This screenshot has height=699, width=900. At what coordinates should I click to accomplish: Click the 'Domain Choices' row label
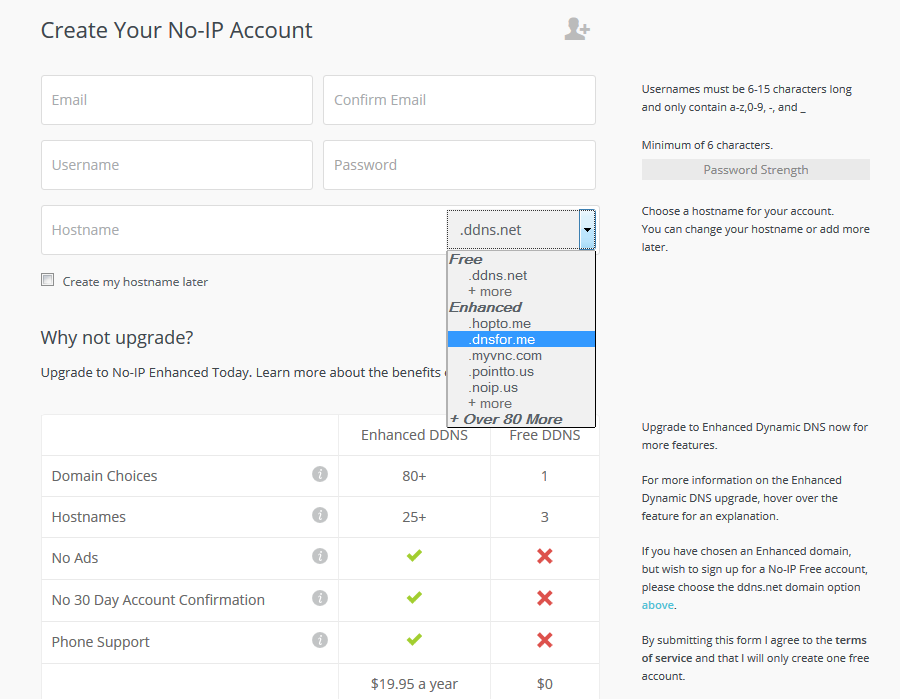104,476
